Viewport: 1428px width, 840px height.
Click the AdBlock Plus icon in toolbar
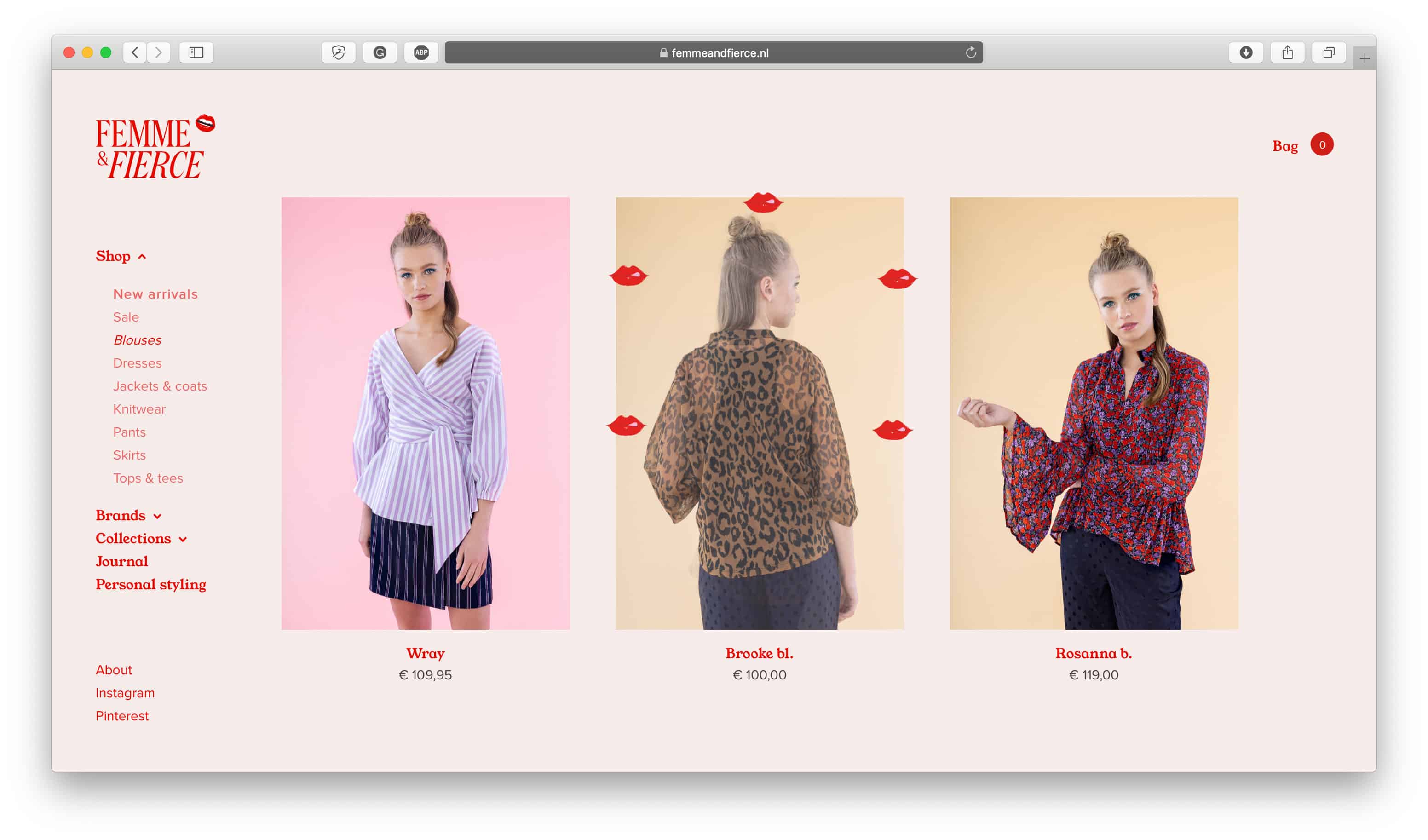(x=421, y=52)
